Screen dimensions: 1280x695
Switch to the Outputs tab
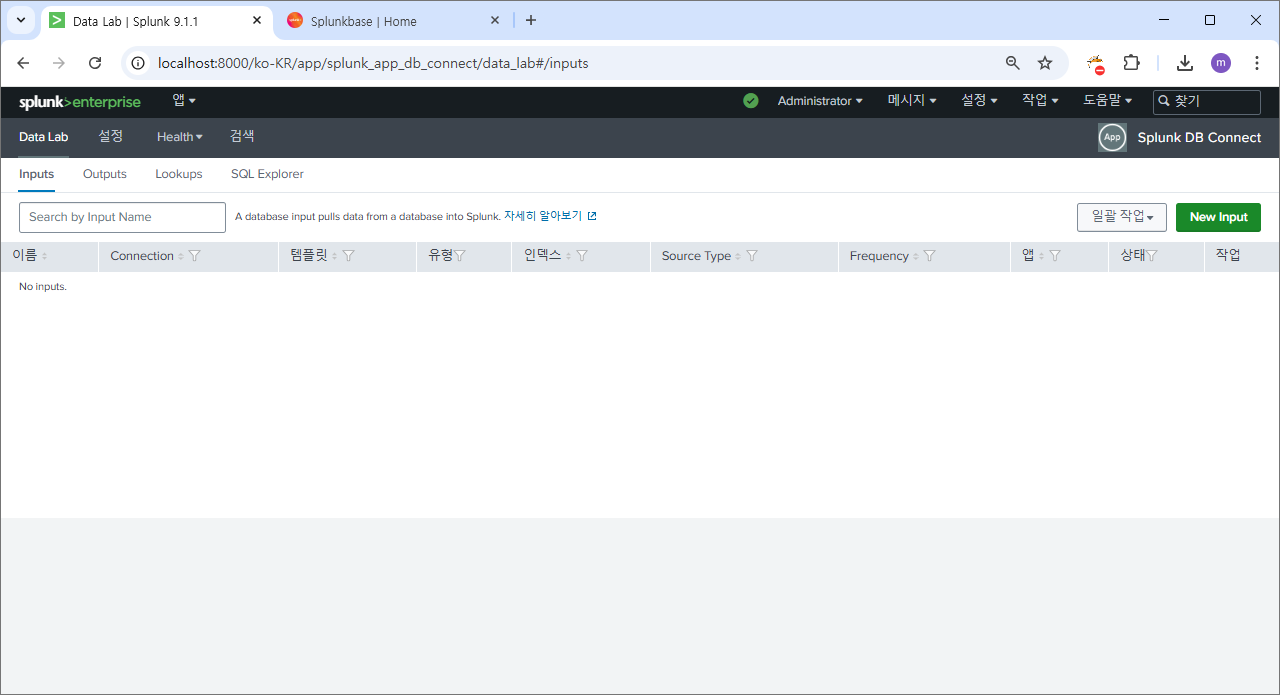click(105, 174)
